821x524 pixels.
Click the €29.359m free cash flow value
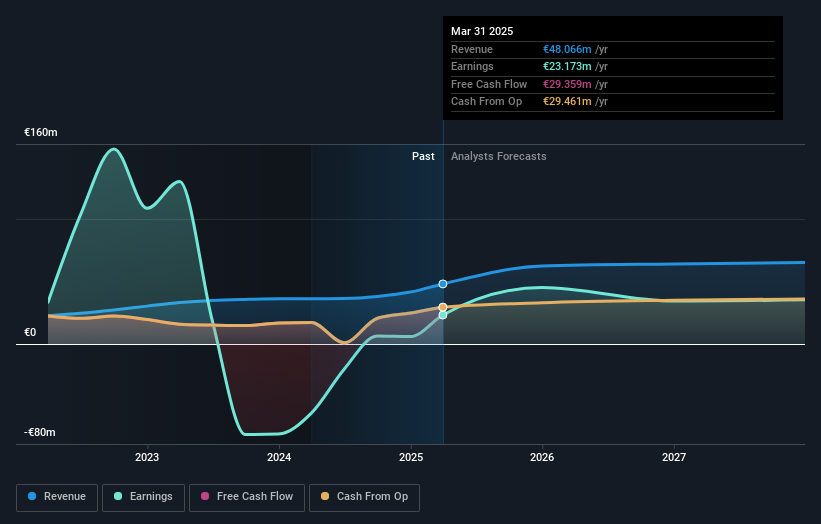point(567,84)
